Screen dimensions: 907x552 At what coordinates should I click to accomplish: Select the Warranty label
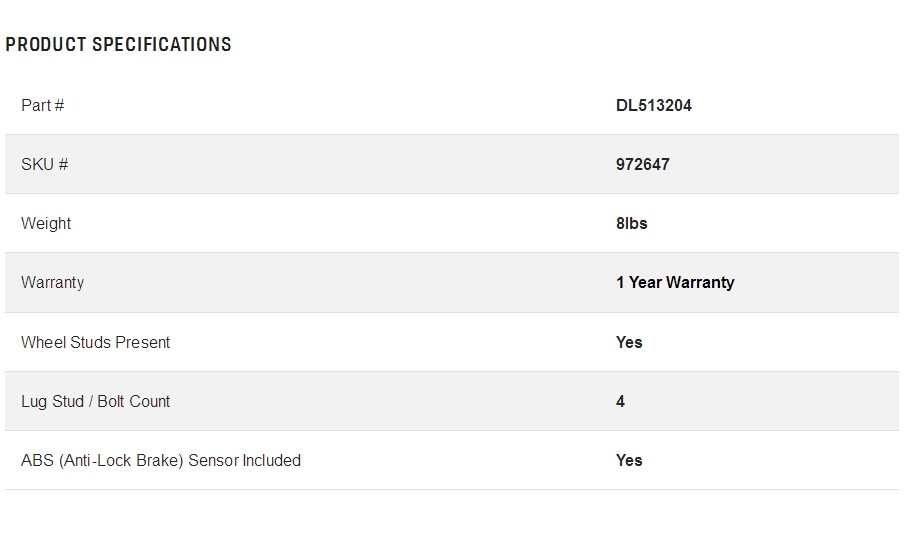tap(53, 282)
